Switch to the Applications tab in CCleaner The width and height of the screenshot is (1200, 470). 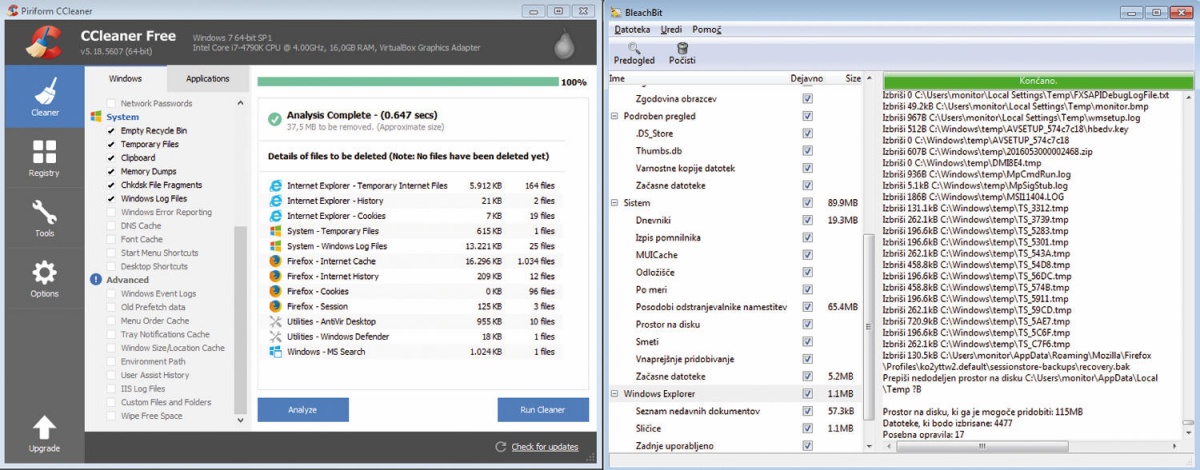tap(208, 79)
